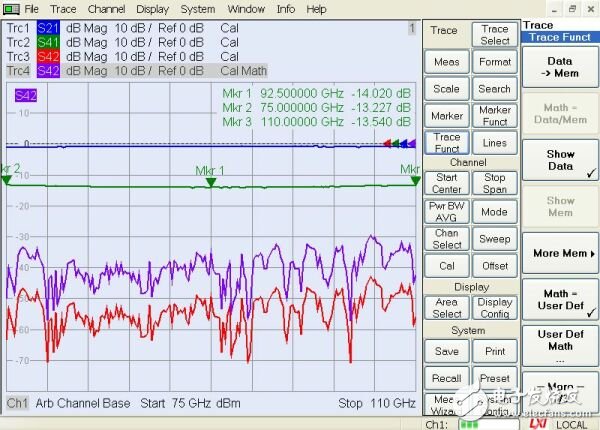Toggle Math = User Def option
600x430 pixels.
tap(559, 299)
